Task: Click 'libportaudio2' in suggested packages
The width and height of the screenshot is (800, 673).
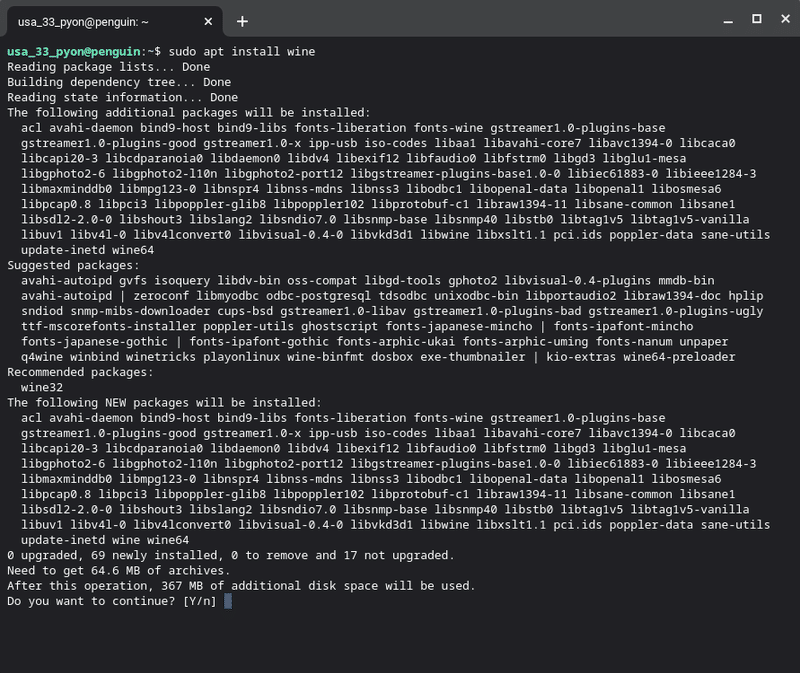Action: click(x=571, y=296)
